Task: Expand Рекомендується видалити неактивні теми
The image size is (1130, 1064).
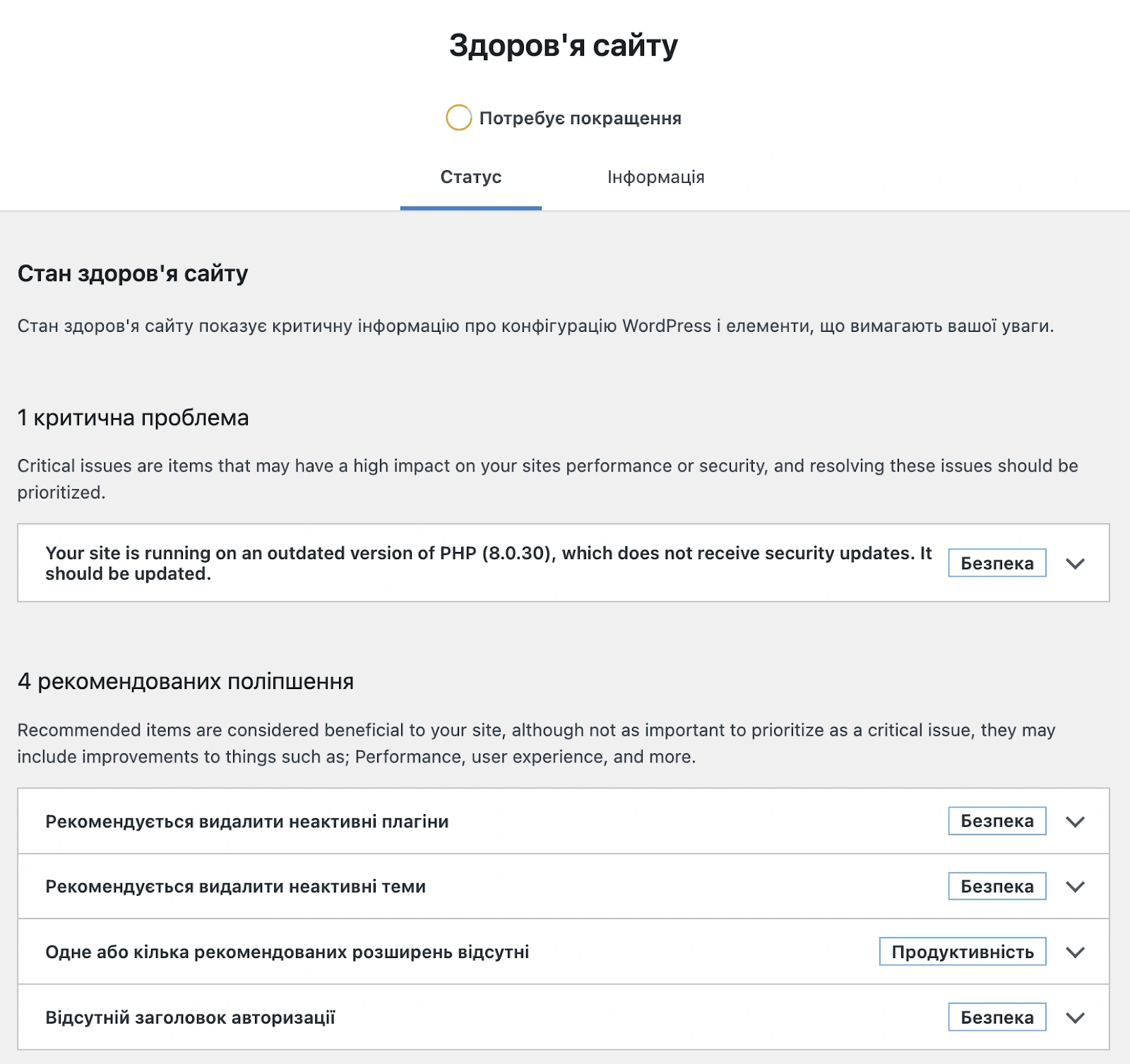Action: (1075, 886)
